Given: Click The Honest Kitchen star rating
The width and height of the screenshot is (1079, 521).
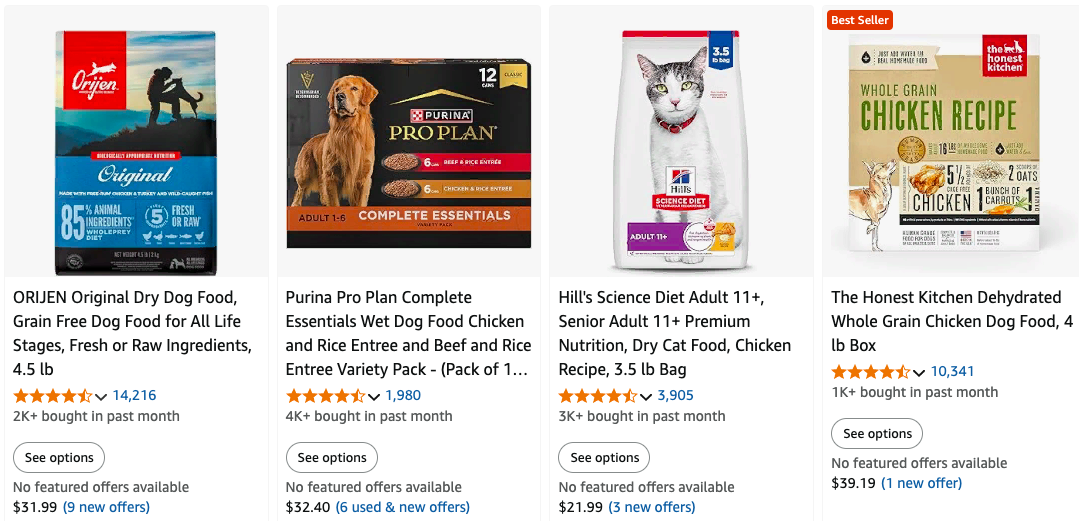Looking at the screenshot, I should pyautogui.click(x=871, y=371).
